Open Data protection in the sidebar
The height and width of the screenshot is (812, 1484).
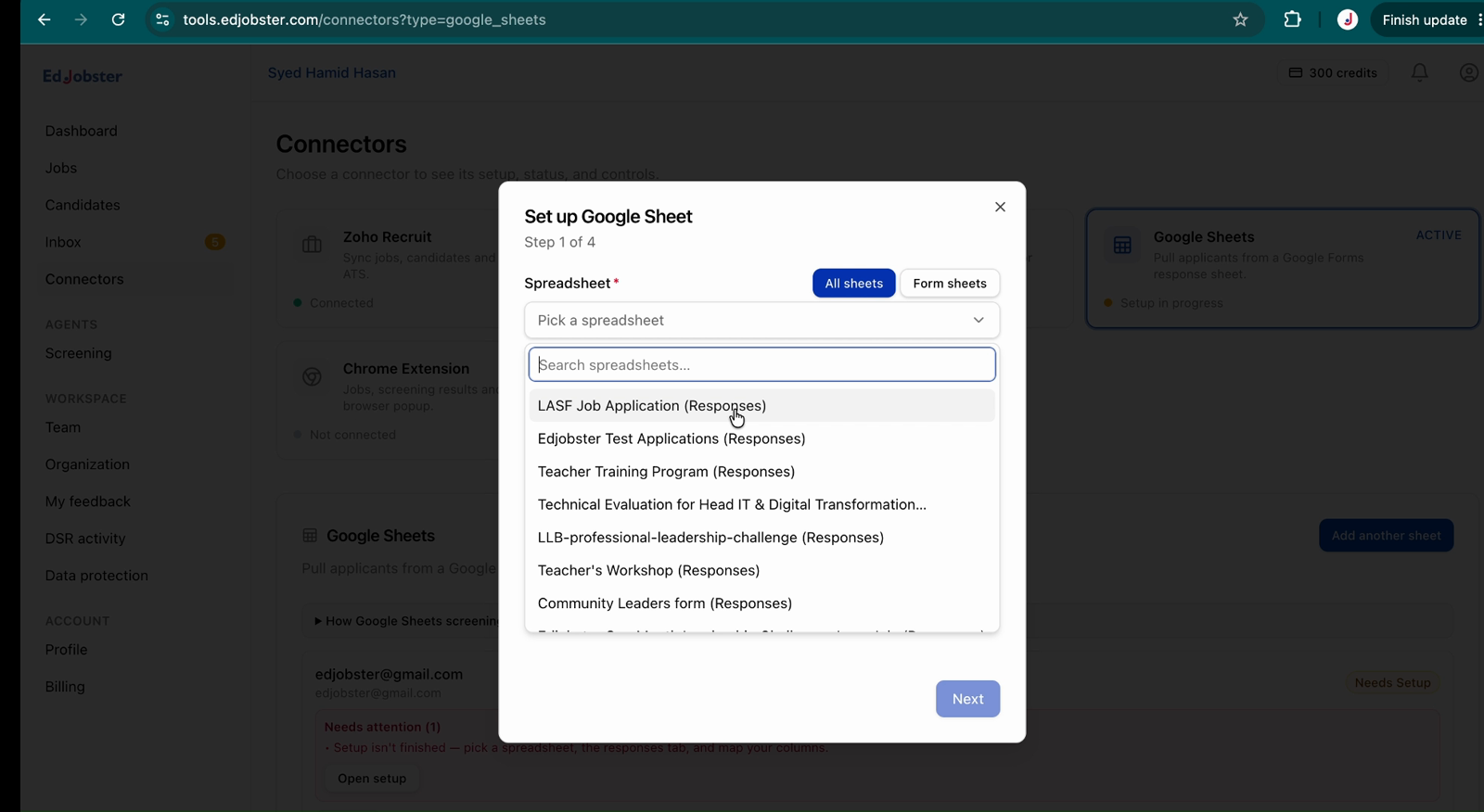click(x=96, y=576)
